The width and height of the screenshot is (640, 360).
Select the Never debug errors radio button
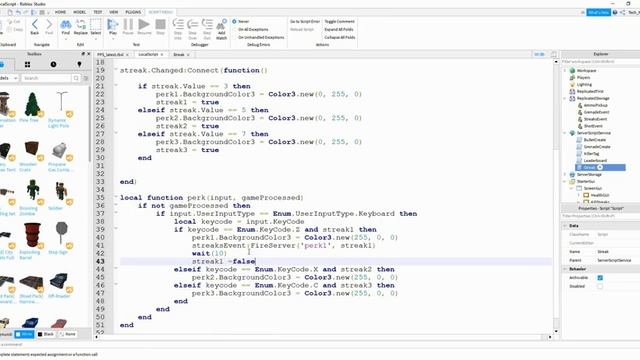pyautogui.click(x=235, y=21)
